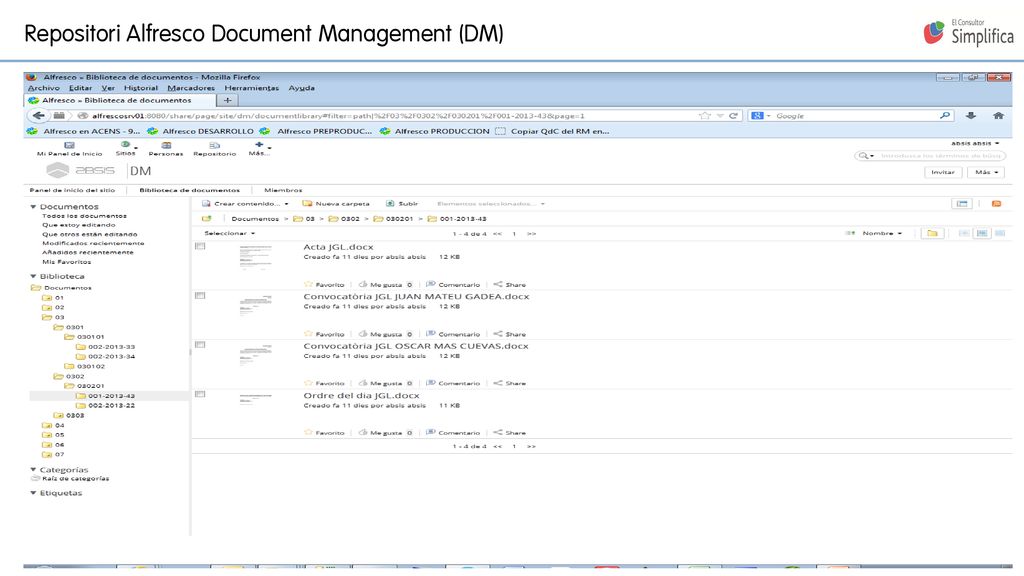Screen dimensions: 1024x576
Task: Select folder 002-2013-22 in the Biblioteca tree
Action: 111,406
